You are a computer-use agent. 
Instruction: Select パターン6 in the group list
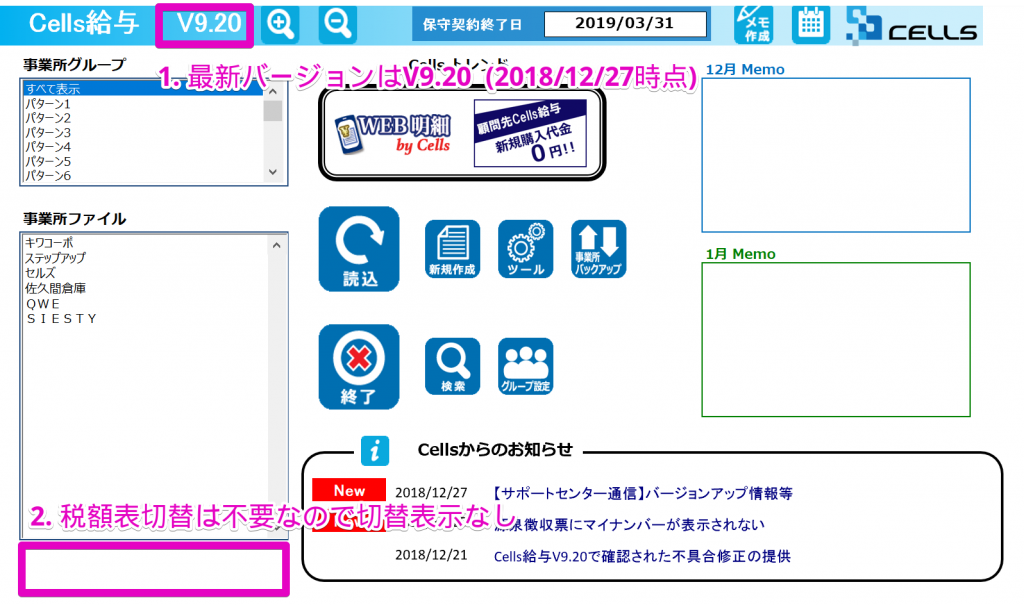[144, 175]
